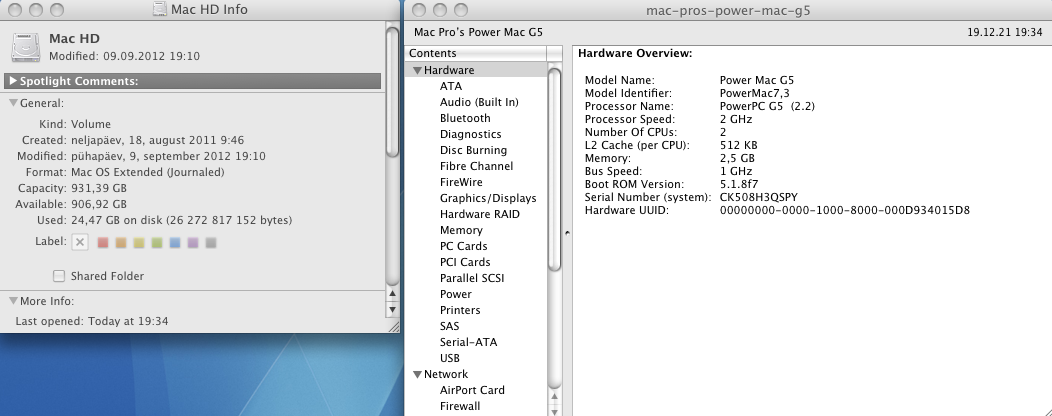Apply the purple label color

click(193, 242)
